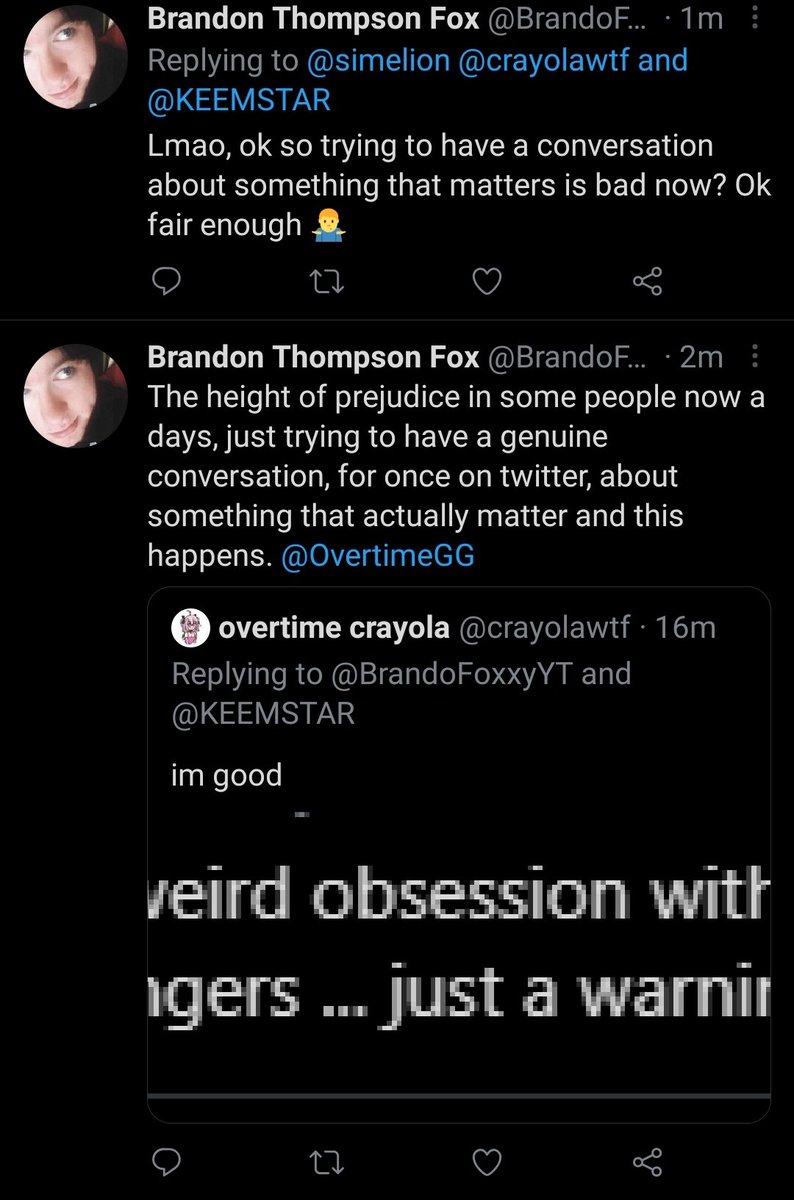Share the 'height of prejudice' tweet
Viewport: 794px width, 1200px height.
(x=648, y=1161)
